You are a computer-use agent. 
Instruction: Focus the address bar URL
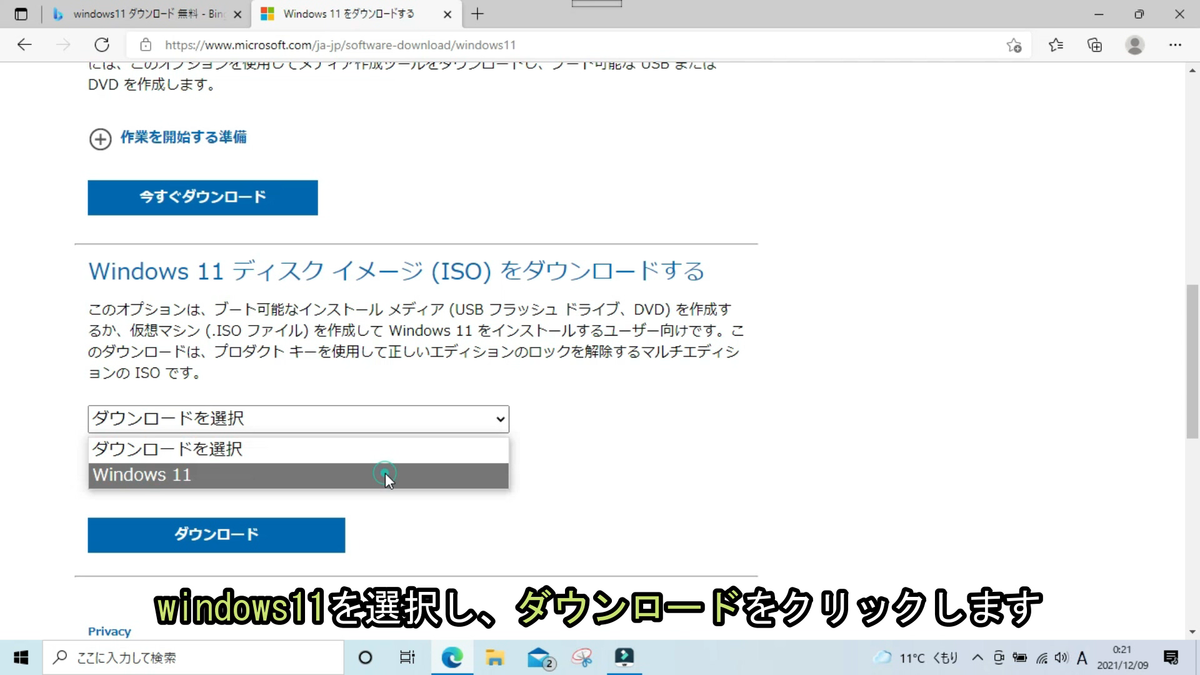tap(340, 45)
